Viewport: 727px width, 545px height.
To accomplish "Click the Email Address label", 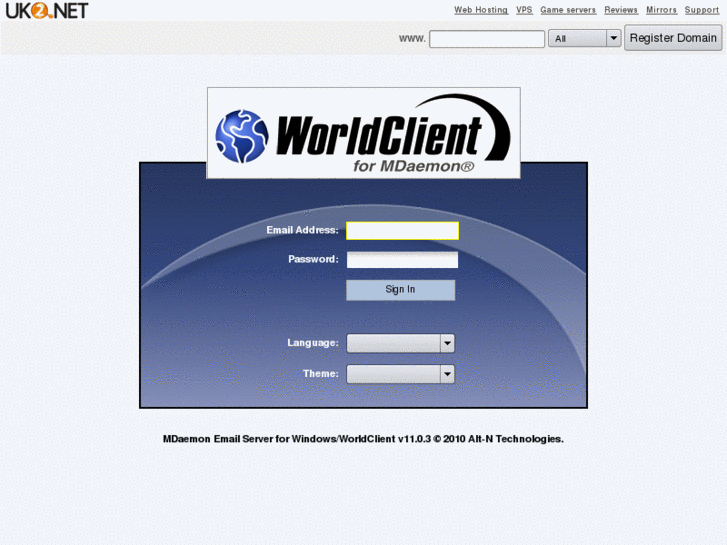I will (x=302, y=230).
